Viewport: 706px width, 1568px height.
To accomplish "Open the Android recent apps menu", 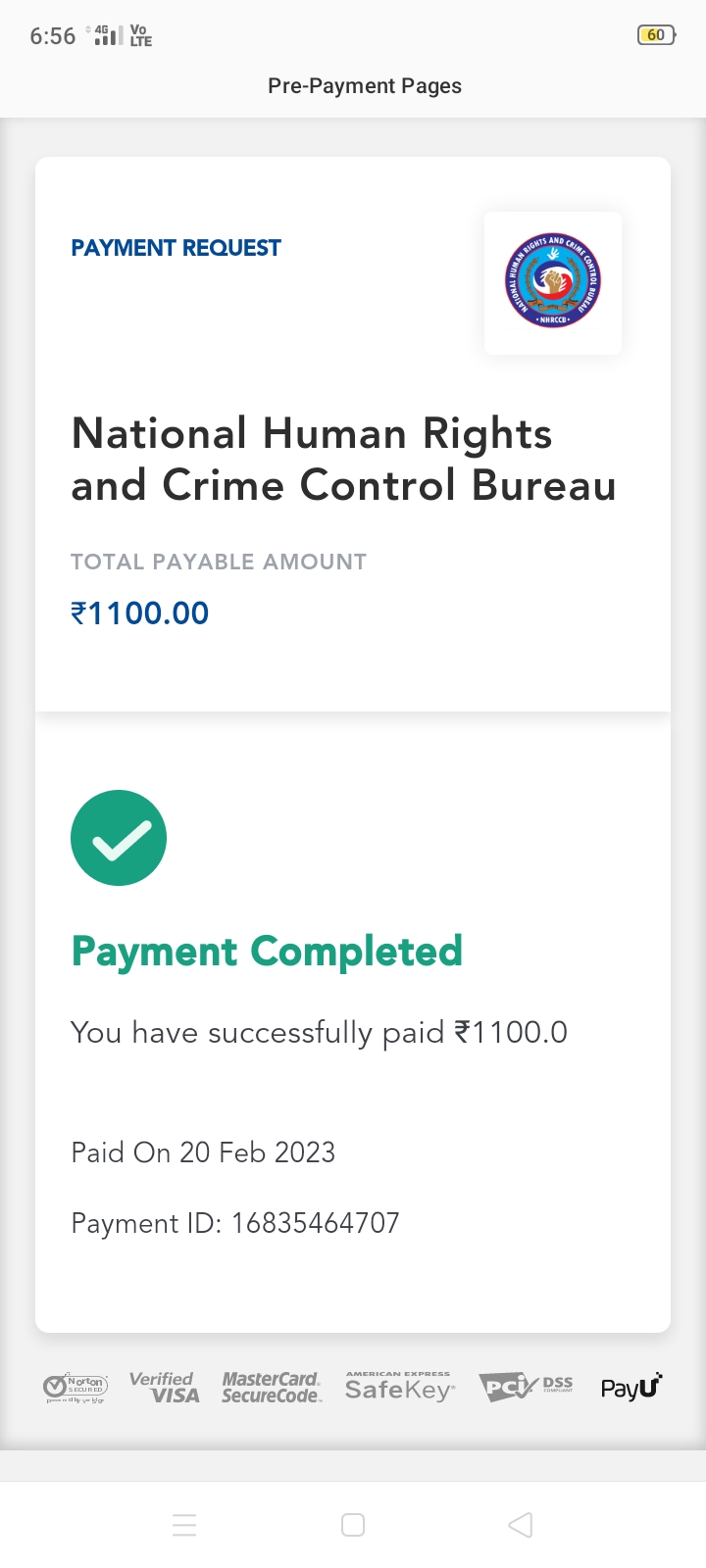I will [184, 1525].
